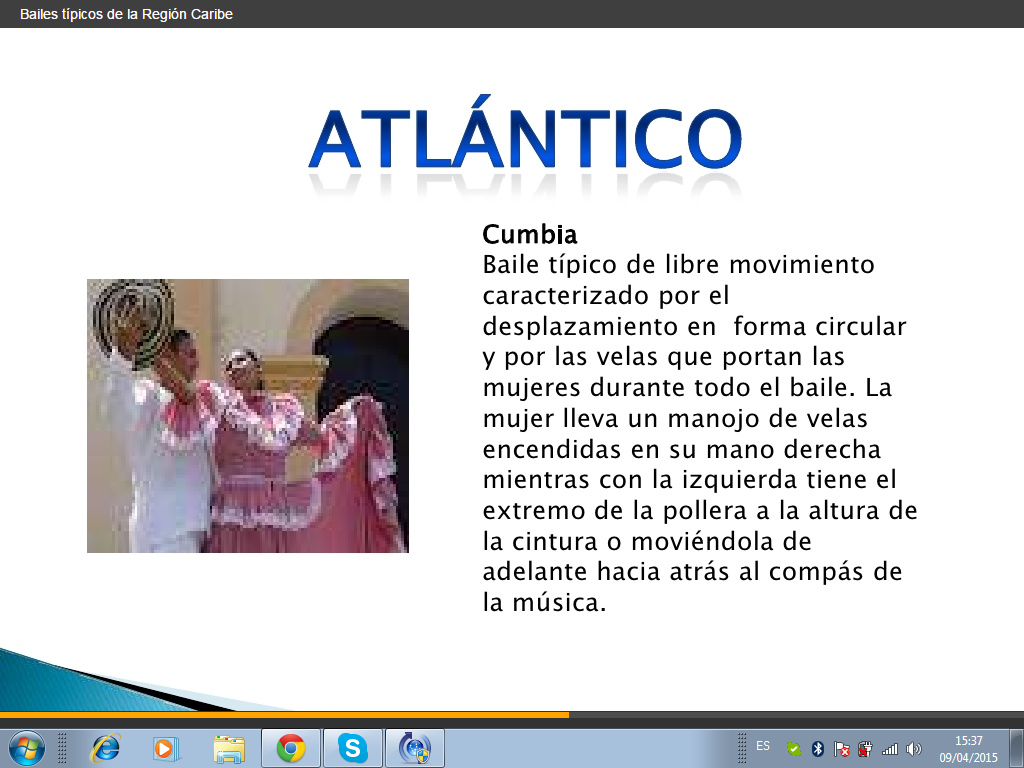Click the bold Cumbia heading
This screenshot has height=768, width=1024.
pos(530,234)
